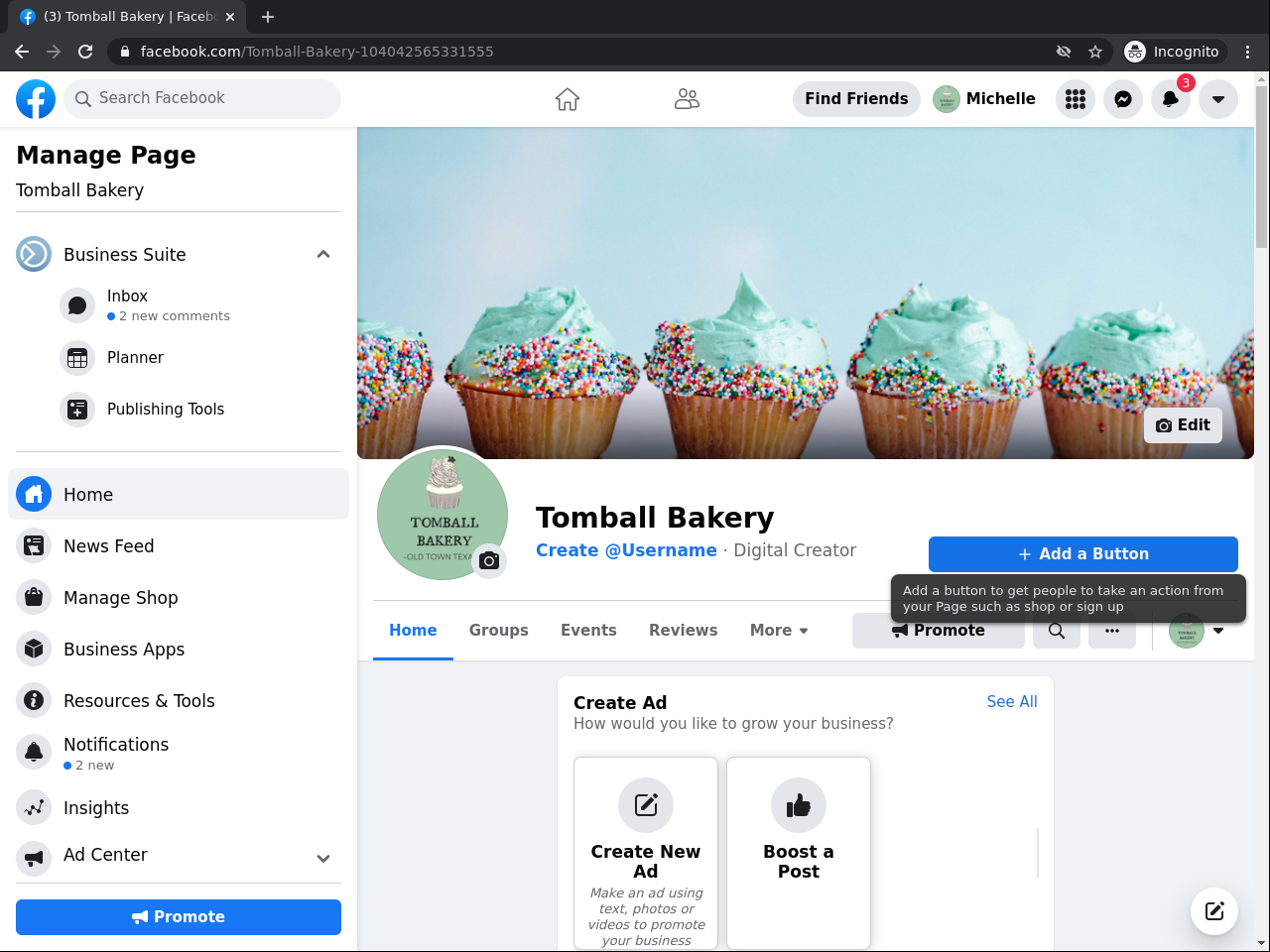Image resolution: width=1270 pixels, height=952 pixels.
Task: Switch to the Events tab
Action: coord(588,630)
